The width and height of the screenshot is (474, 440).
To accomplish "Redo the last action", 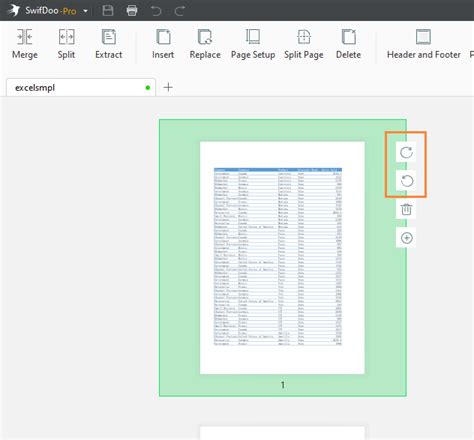I will [x=180, y=11].
